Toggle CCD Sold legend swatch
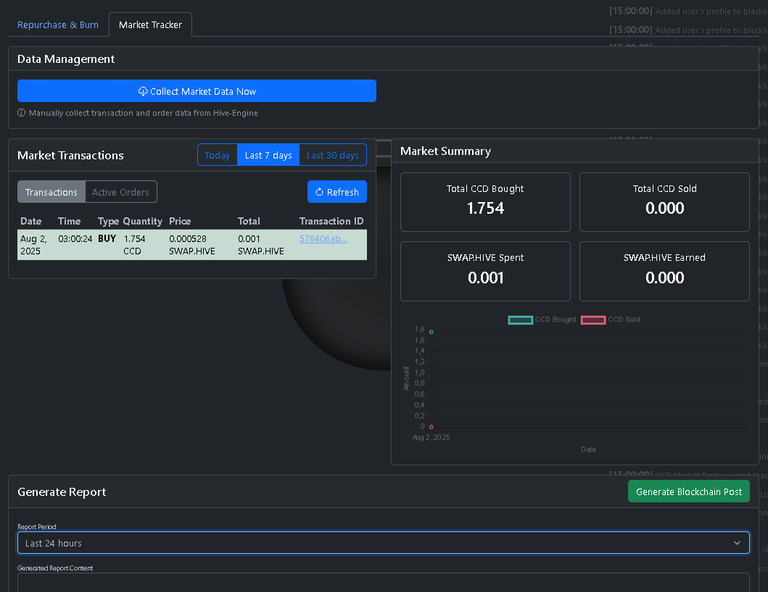Viewport: 768px width, 592px height. 593,320
